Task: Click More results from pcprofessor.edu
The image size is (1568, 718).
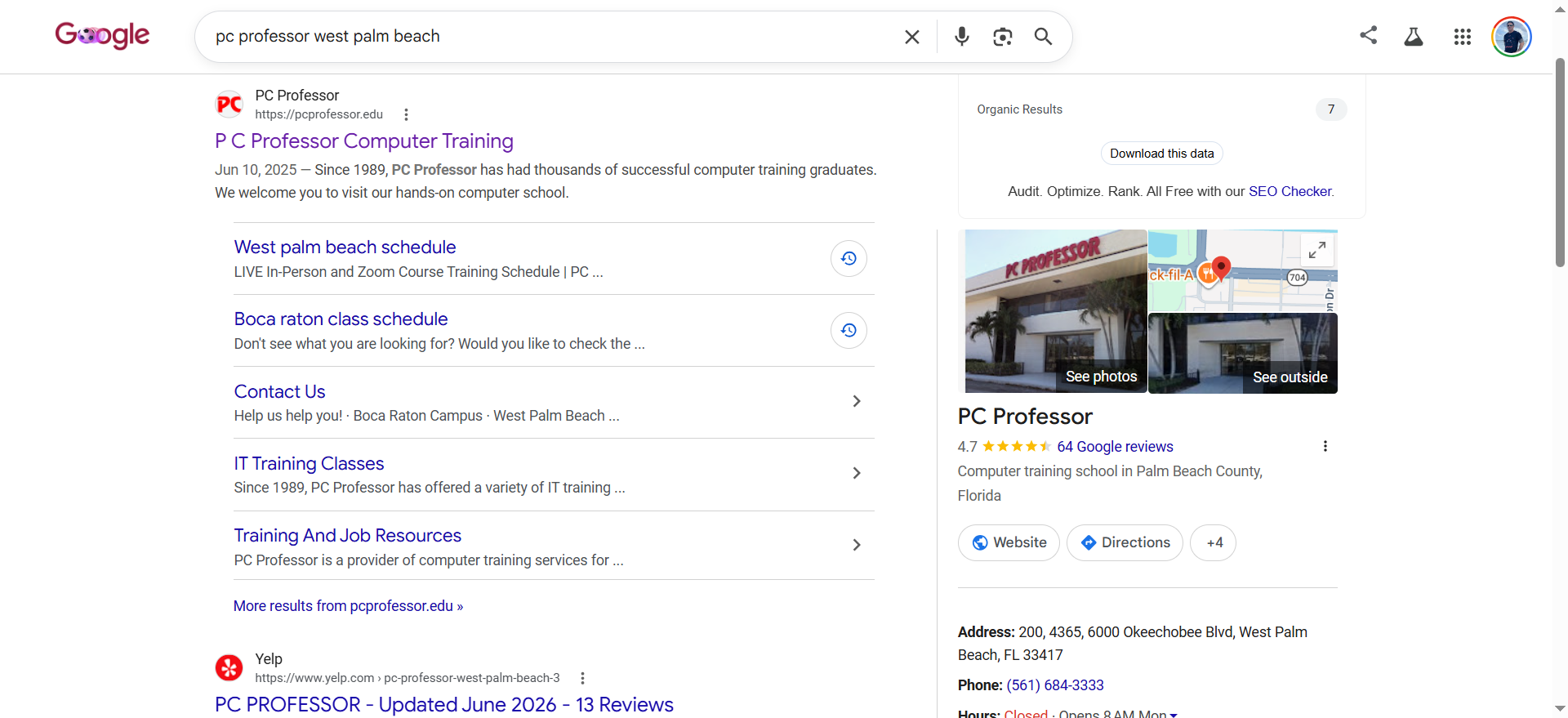Action: [348, 606]
